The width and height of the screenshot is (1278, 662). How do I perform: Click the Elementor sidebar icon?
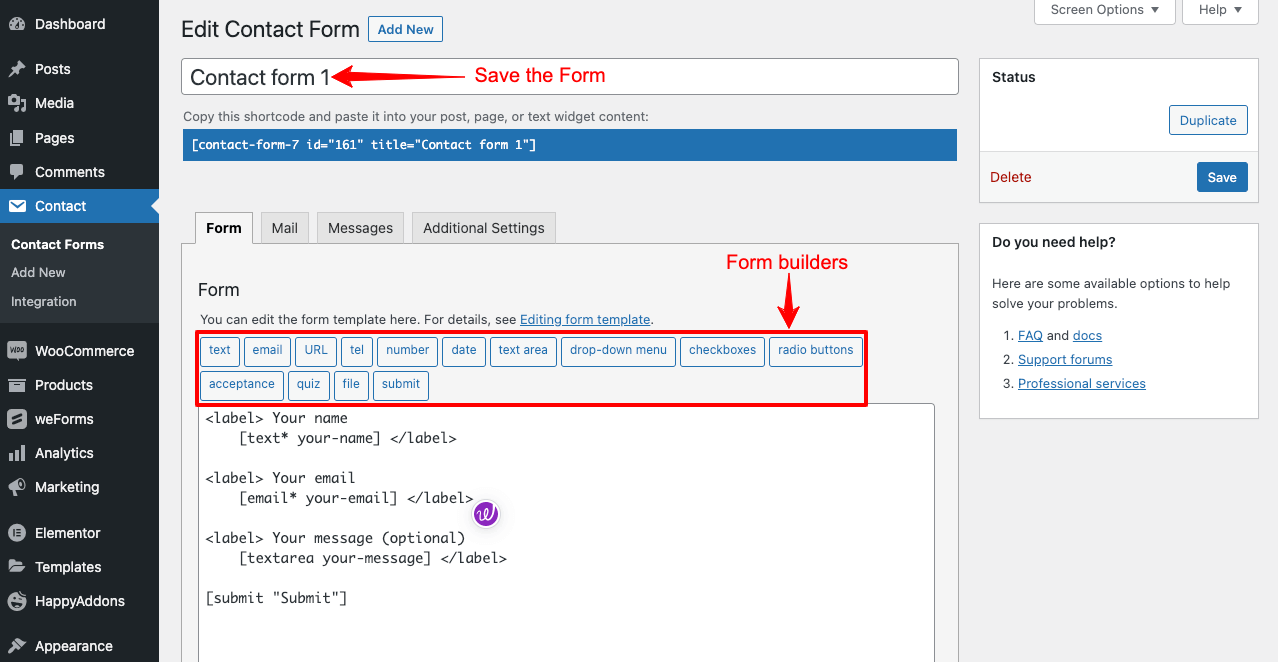pyautogui.click(x=17, y=533)
